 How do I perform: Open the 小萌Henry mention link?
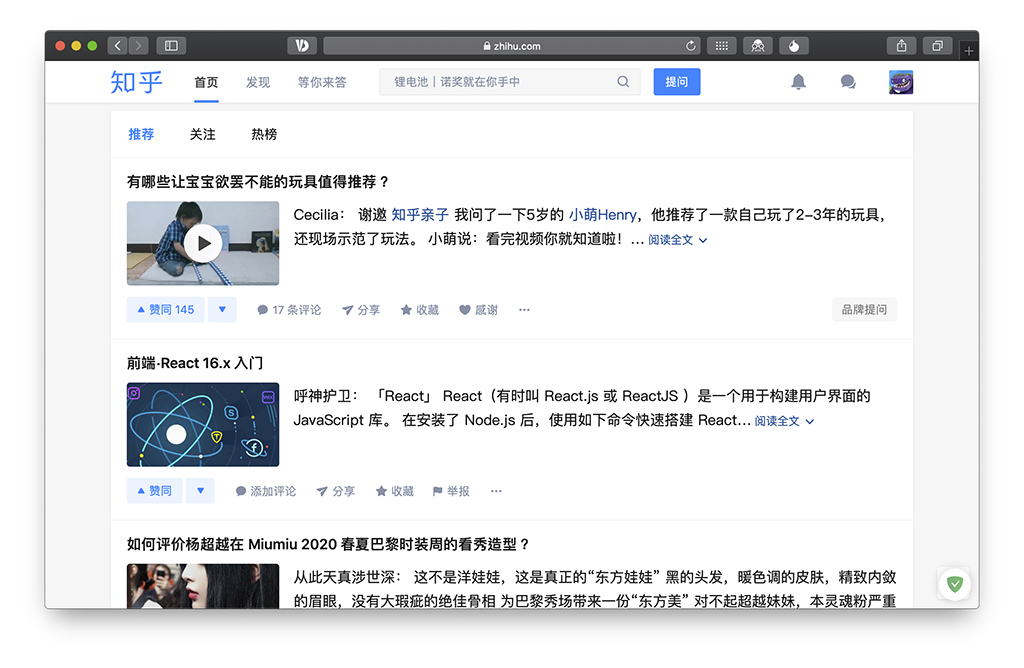click(x=602, y=215)
